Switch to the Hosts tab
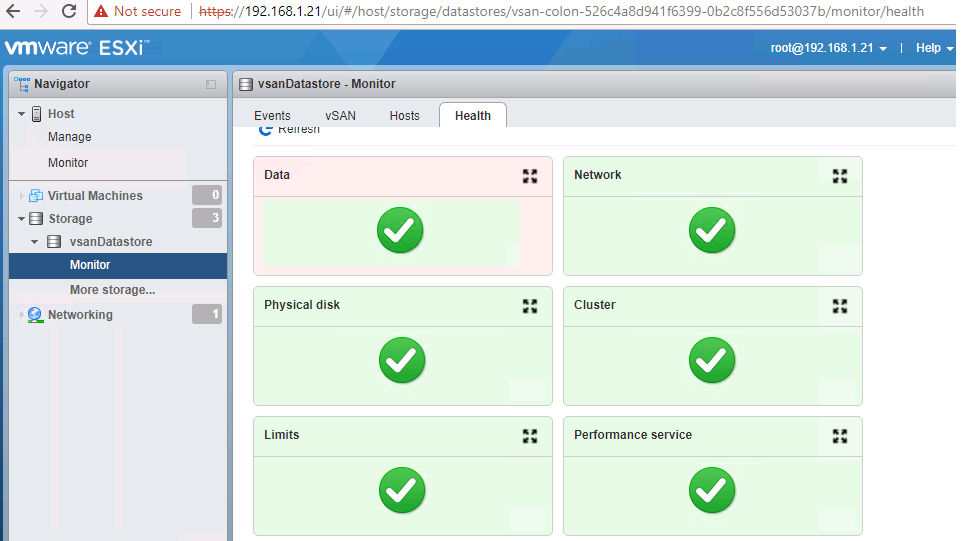The height and width of the screenshot is (541, 962). [x=404, y=116]
